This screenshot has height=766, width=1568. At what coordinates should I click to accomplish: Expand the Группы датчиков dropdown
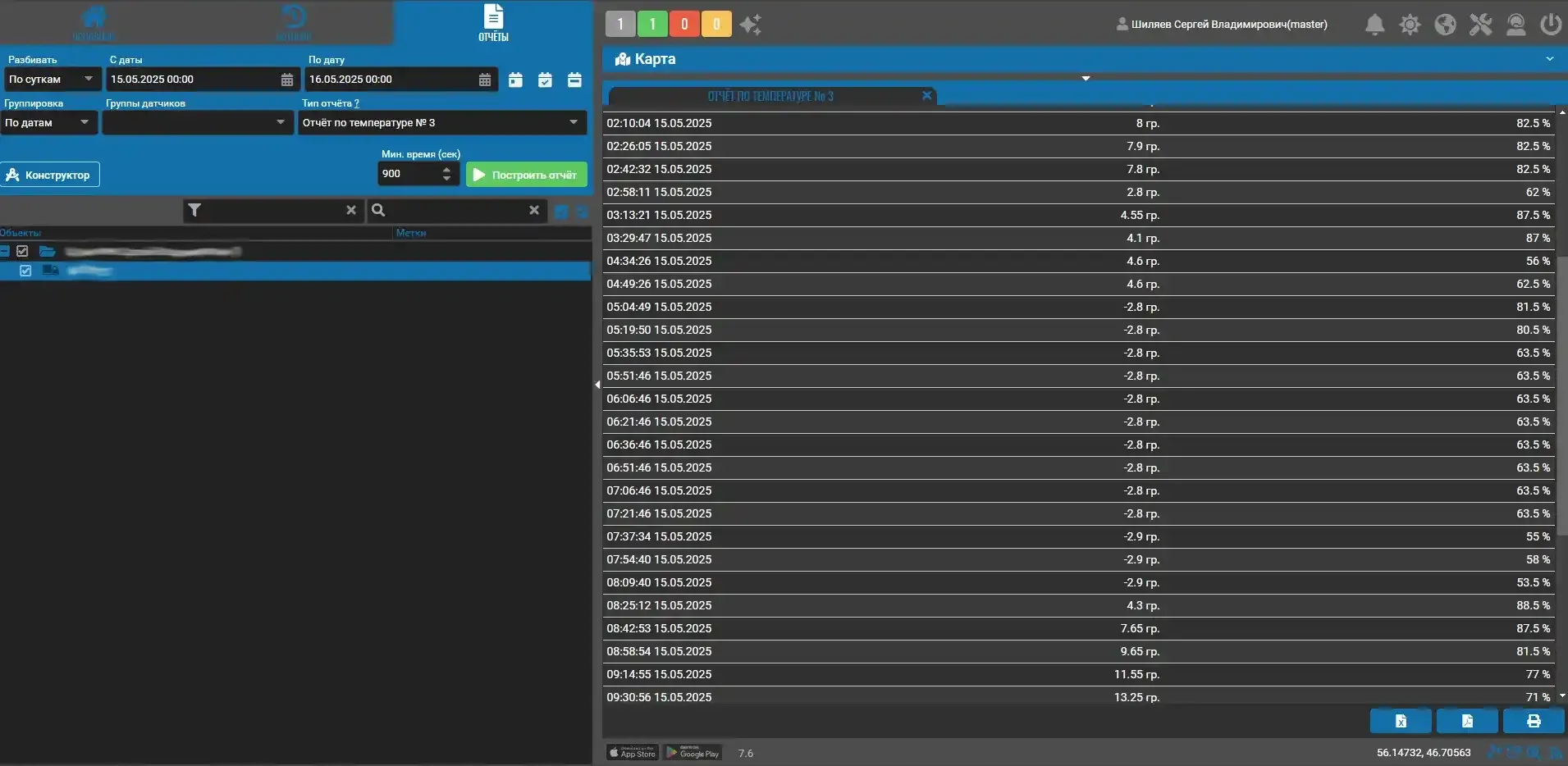point(197,123)
